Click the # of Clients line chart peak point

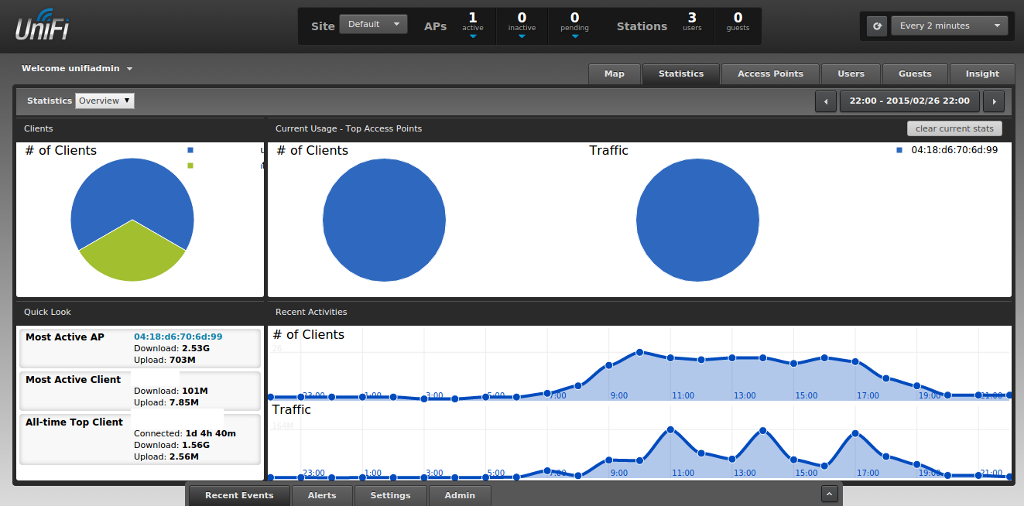pos(639,353)
